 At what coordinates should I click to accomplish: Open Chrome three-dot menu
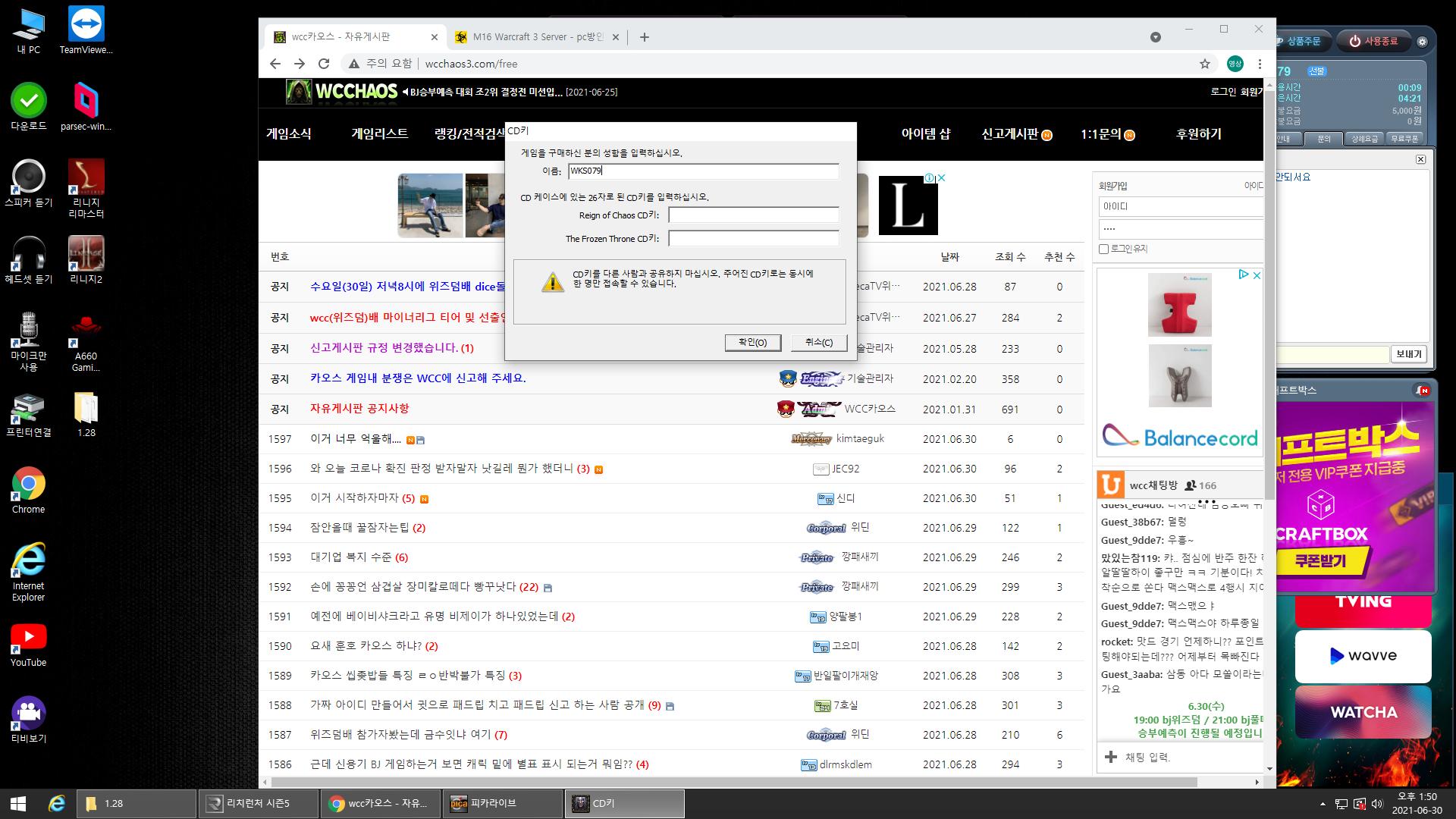coord(1260,64)
